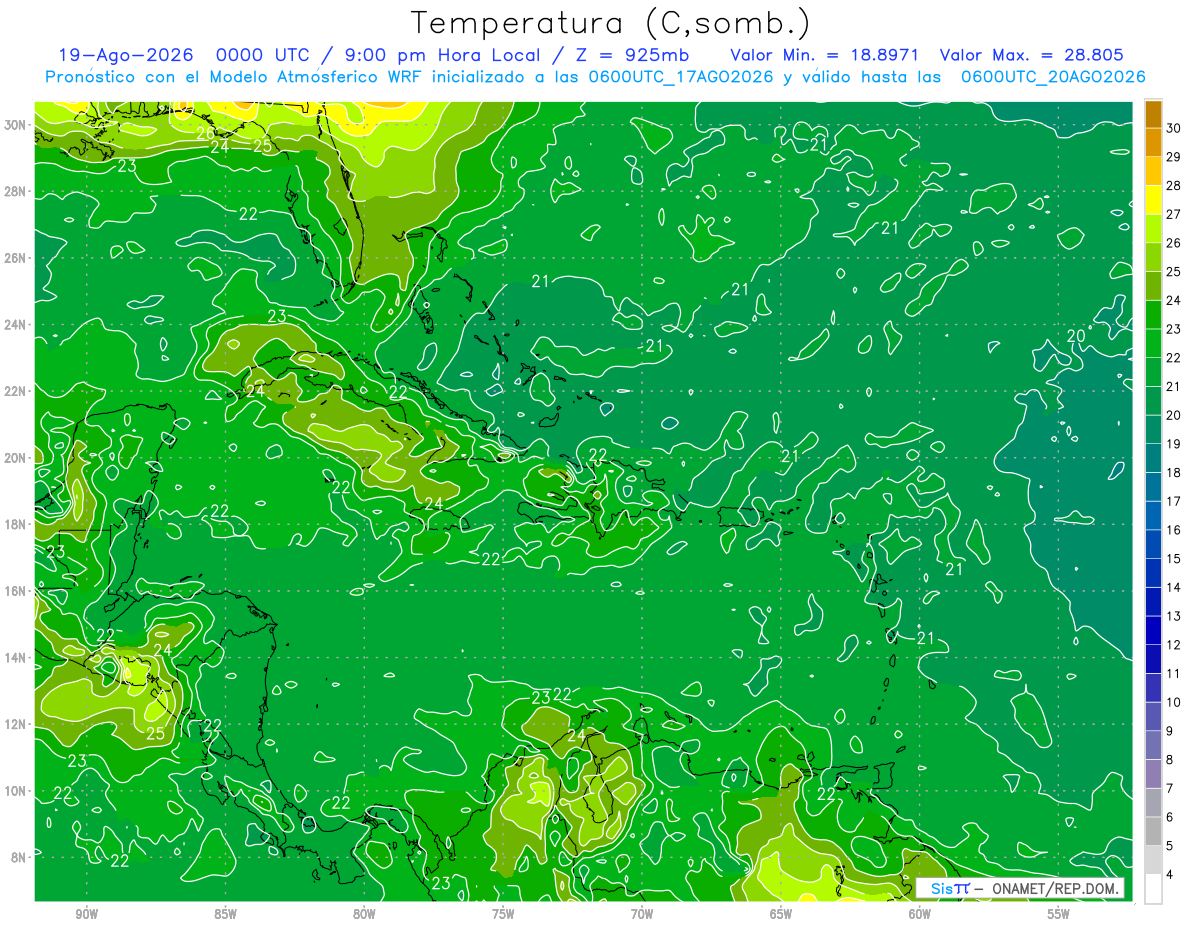Click the legend scale value "13"
Screen dimensions: 1200x927
coord(1173,617)
